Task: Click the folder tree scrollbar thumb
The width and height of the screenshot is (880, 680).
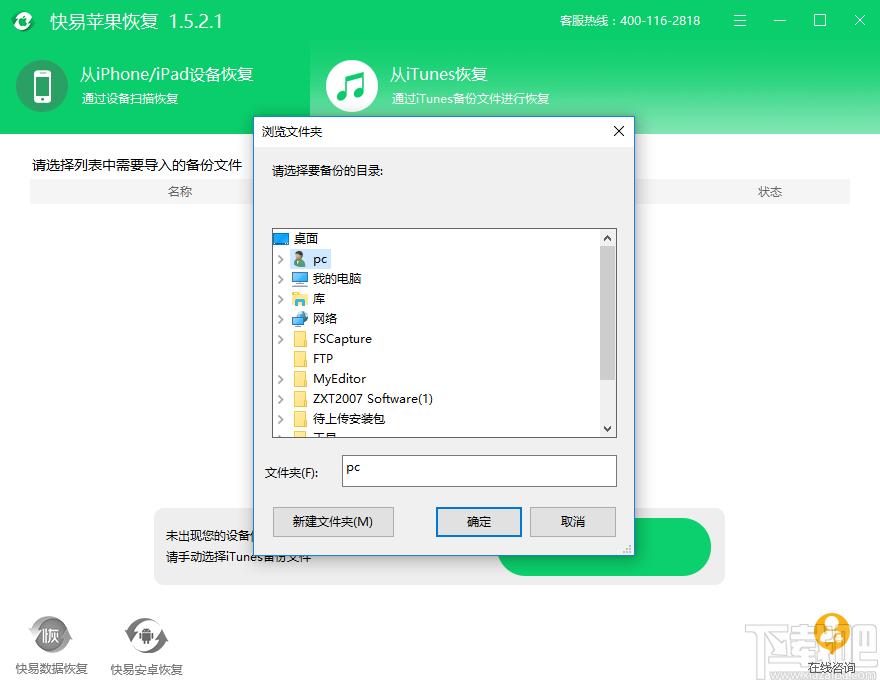Action: click(607, 313)
